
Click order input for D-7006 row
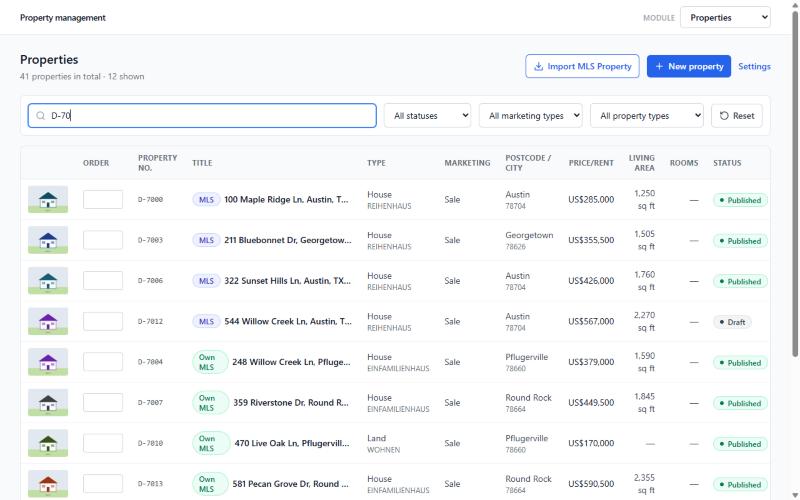click(103, 281)
